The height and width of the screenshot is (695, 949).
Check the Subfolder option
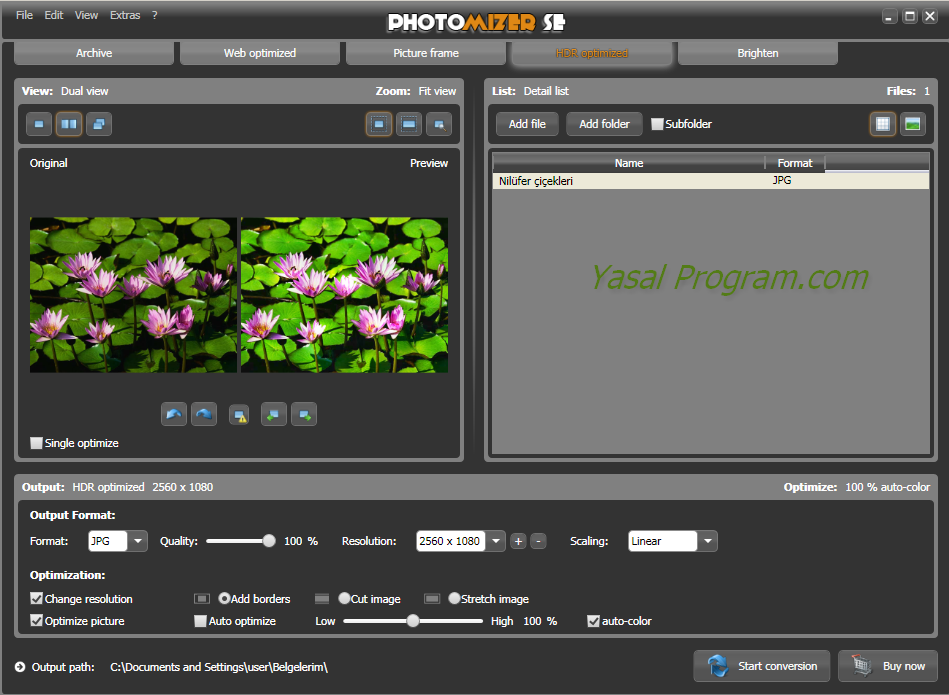[x=657, y=124]
